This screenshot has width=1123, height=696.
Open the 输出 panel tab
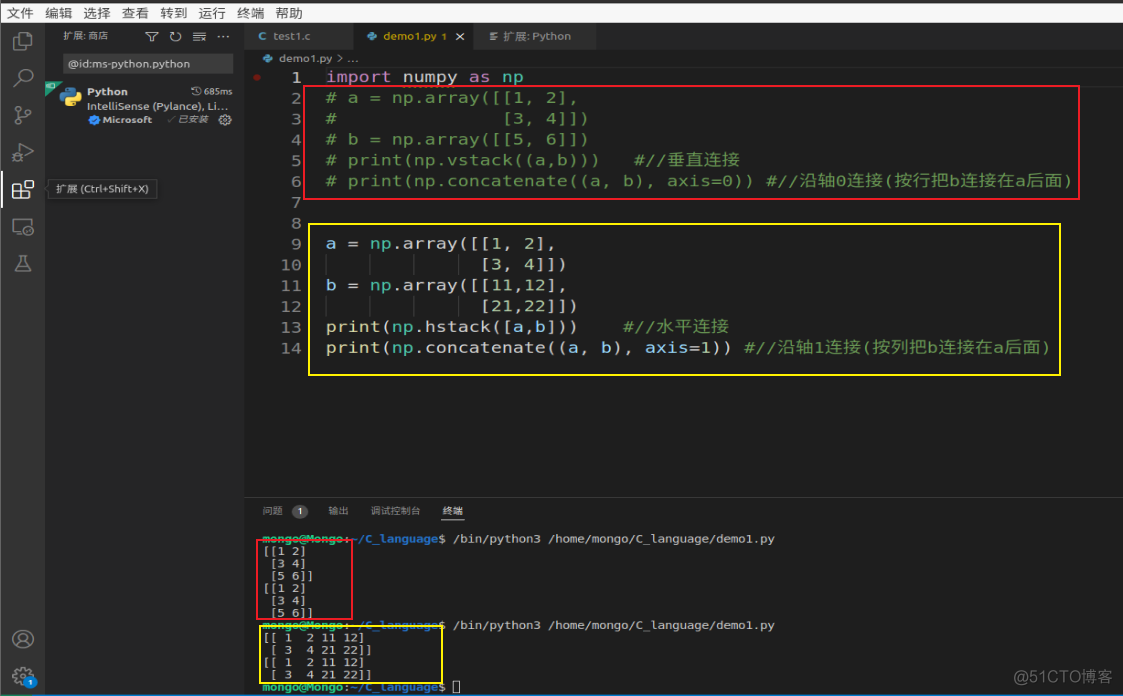(338, 511)
